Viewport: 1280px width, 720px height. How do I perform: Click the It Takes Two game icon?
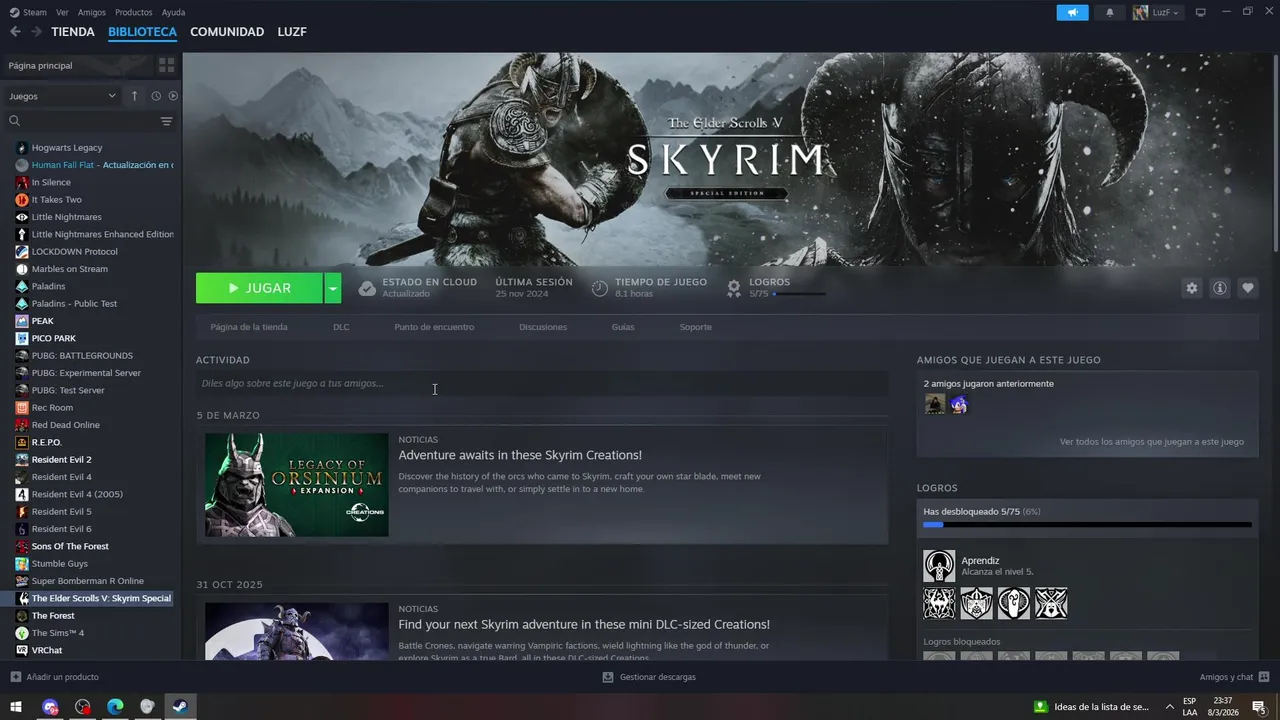pos(22,200)
